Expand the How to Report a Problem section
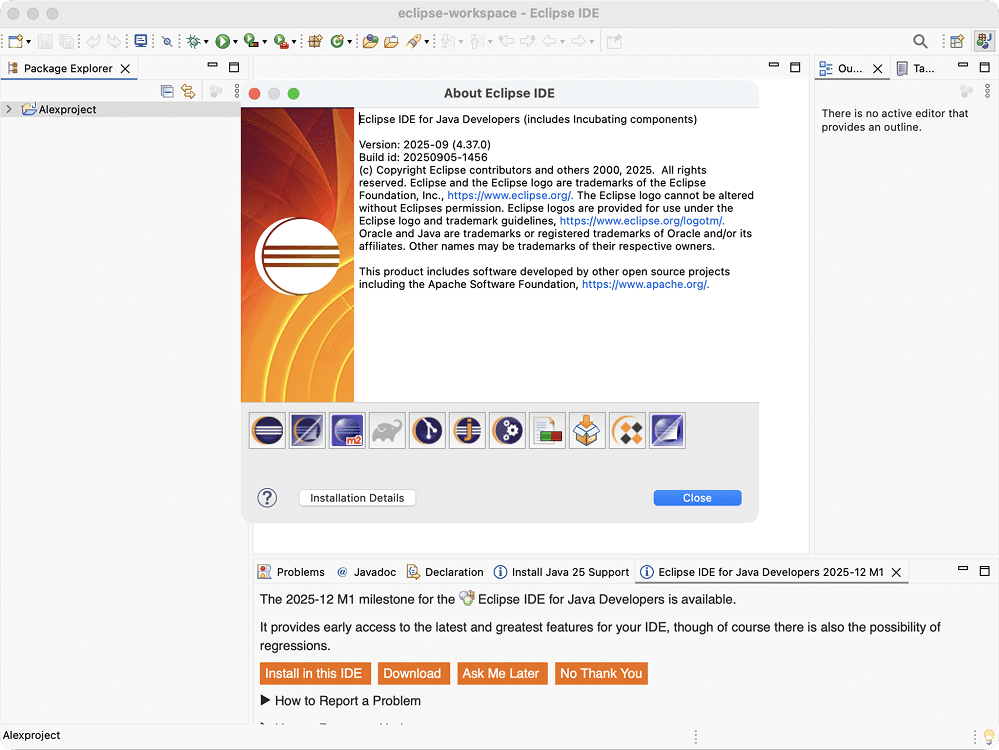 [265, 701]
